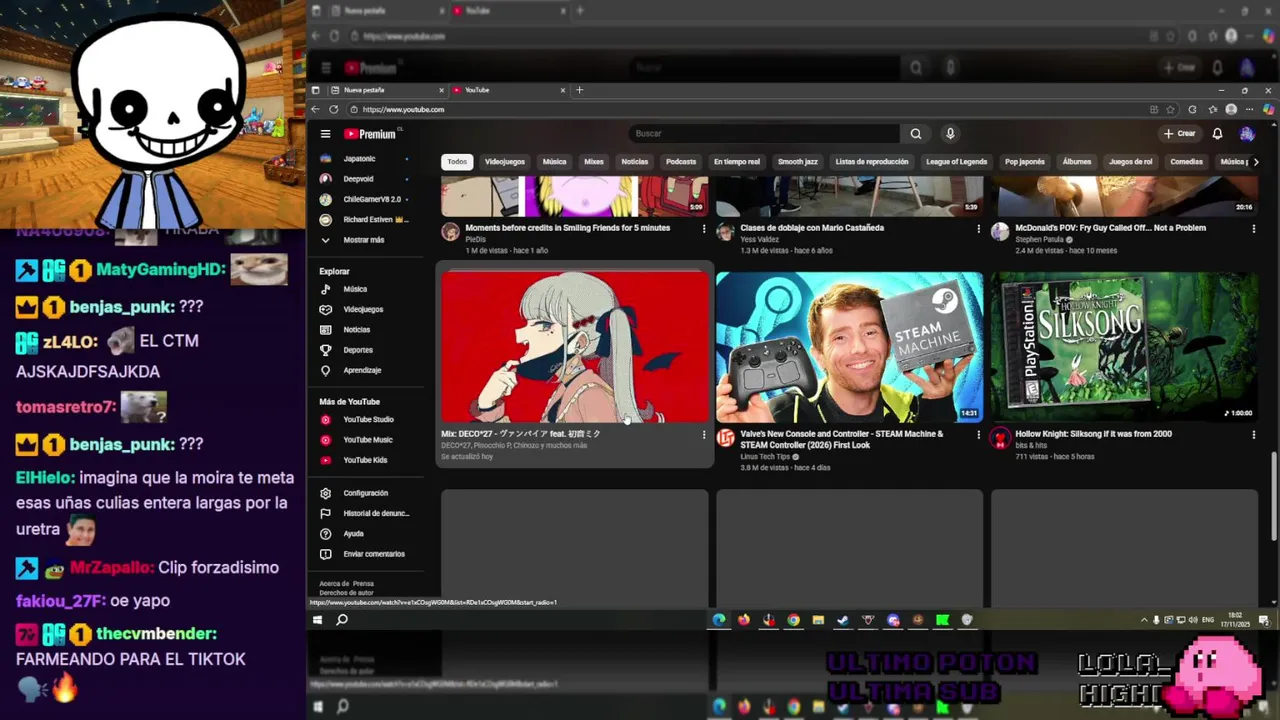
Task: Open Noticias in Explorar section
Action: [365, 329]
